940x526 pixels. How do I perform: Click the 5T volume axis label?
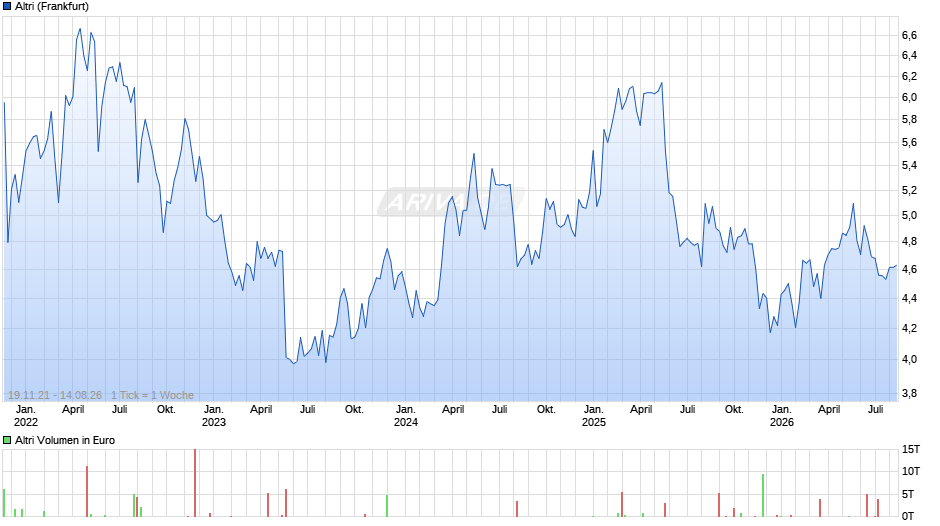908,494
